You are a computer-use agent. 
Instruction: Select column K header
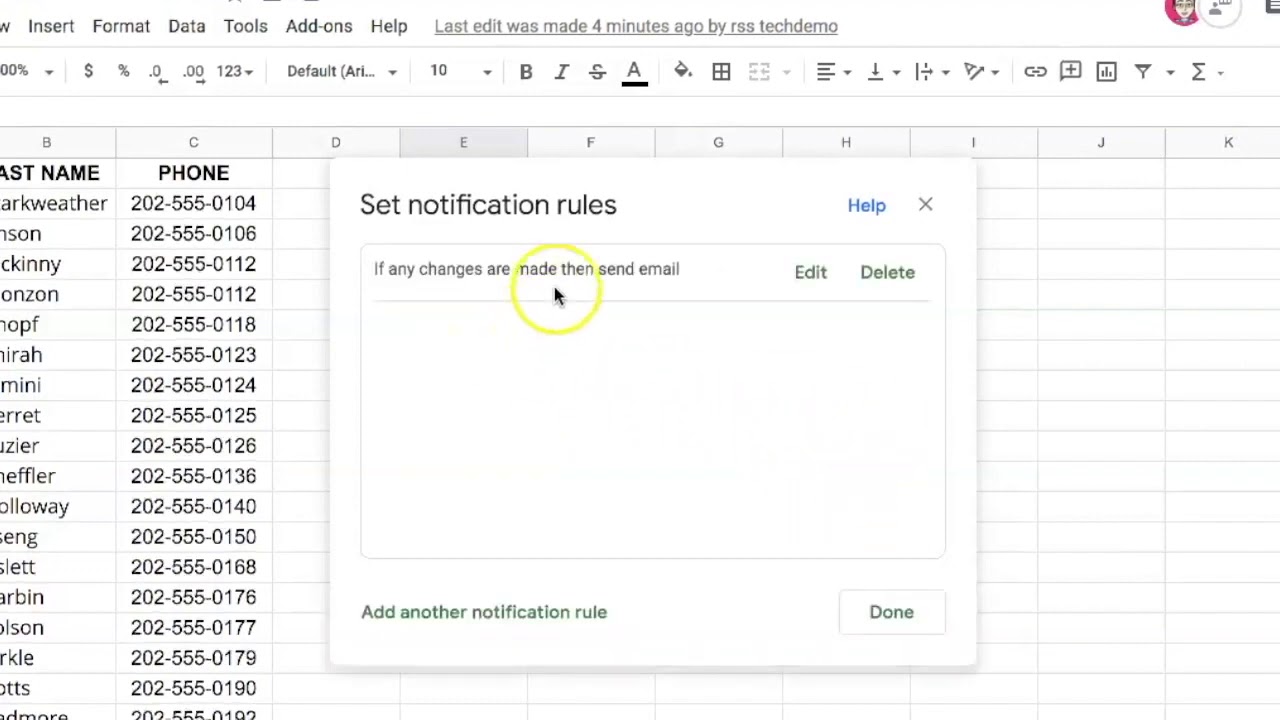(1228, 142)
